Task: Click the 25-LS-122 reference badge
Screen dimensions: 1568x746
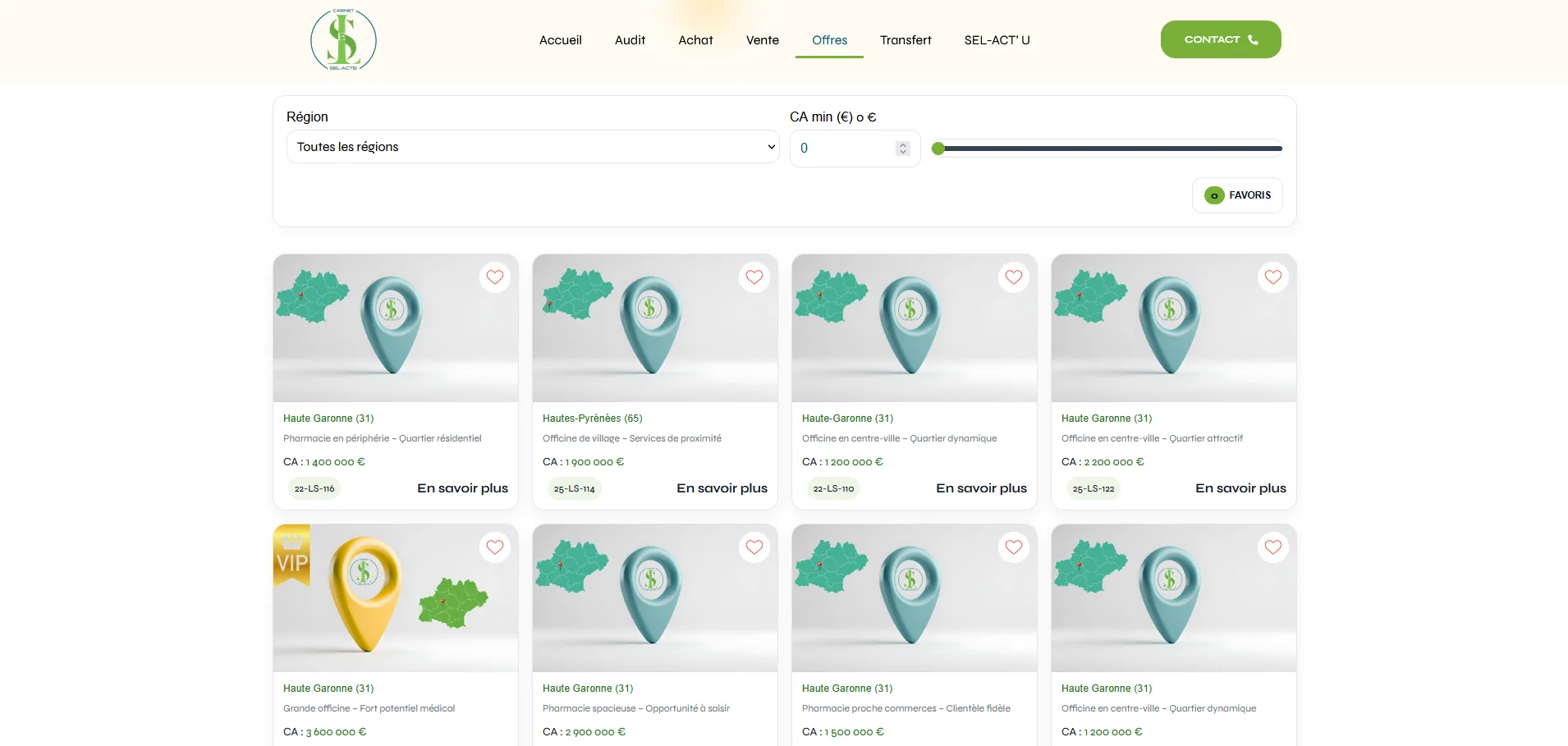Action: point(1093,488)
